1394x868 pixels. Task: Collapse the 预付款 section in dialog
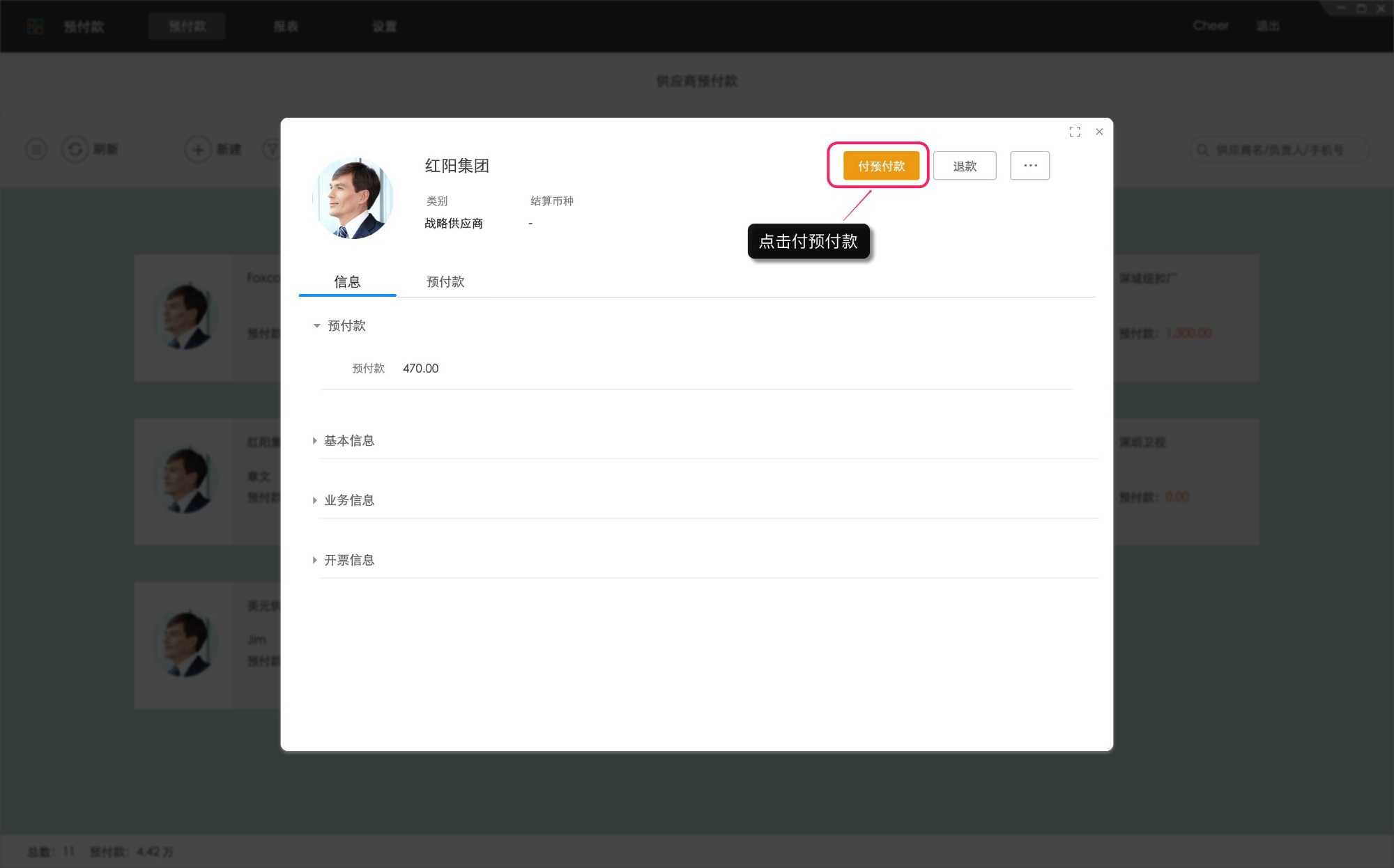tap(316, 326)
